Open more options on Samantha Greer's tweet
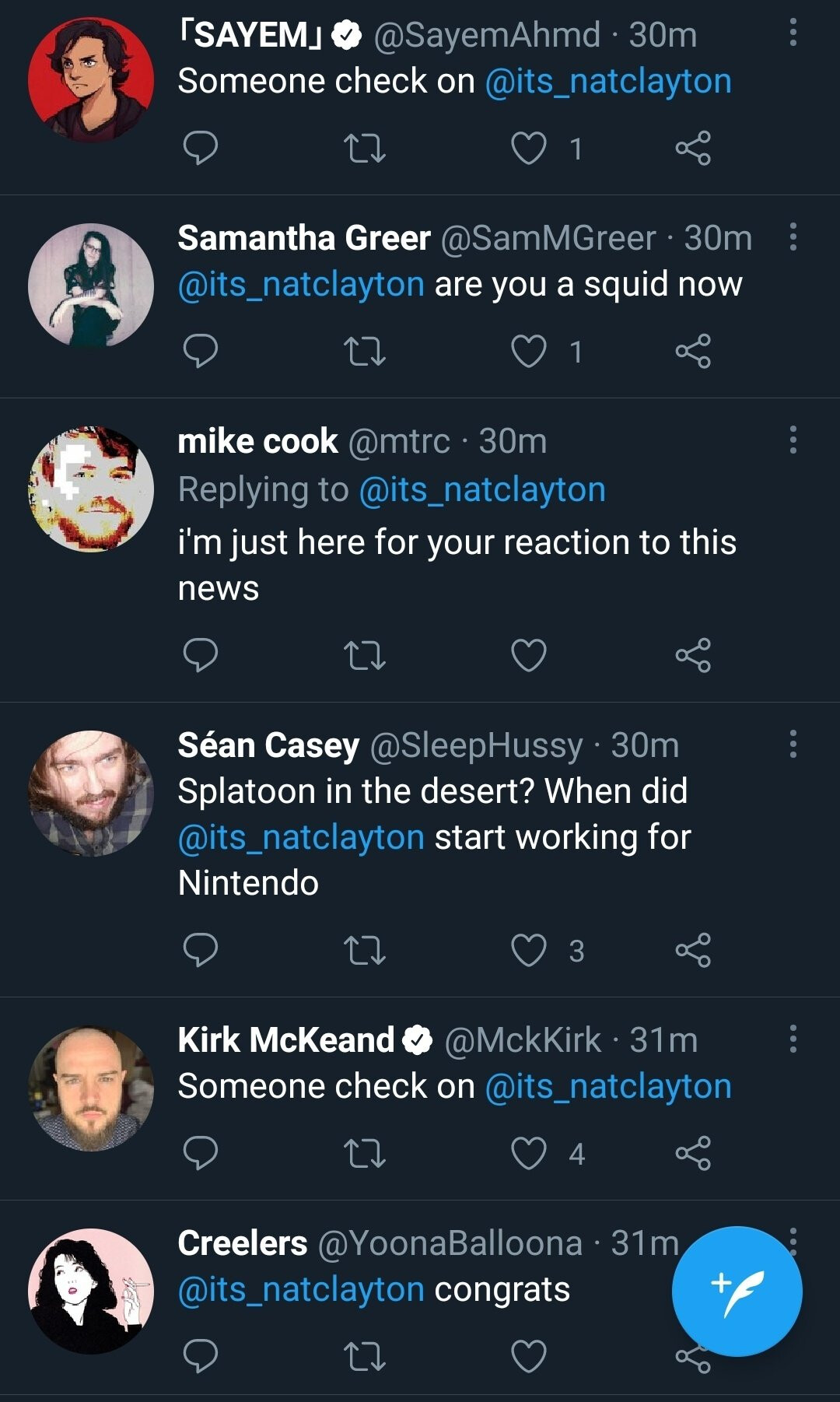 click(x=793, y=237)
